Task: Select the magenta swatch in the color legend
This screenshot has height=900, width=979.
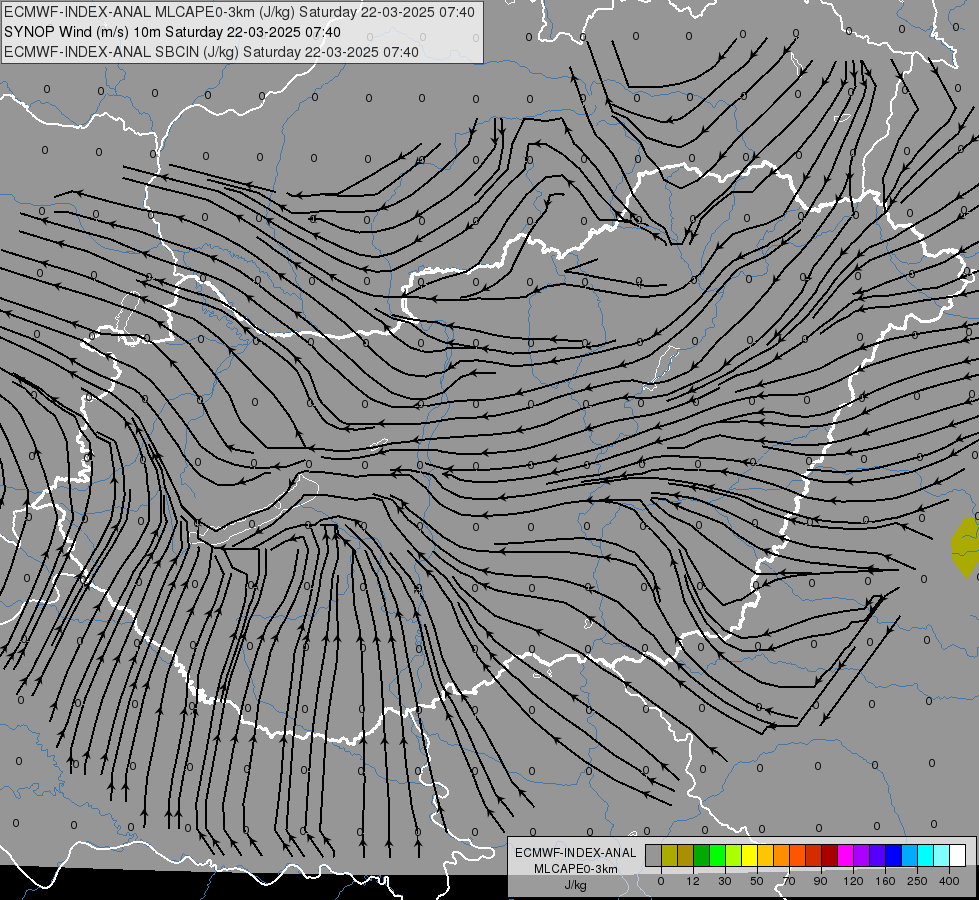Action: pos(846,855)
